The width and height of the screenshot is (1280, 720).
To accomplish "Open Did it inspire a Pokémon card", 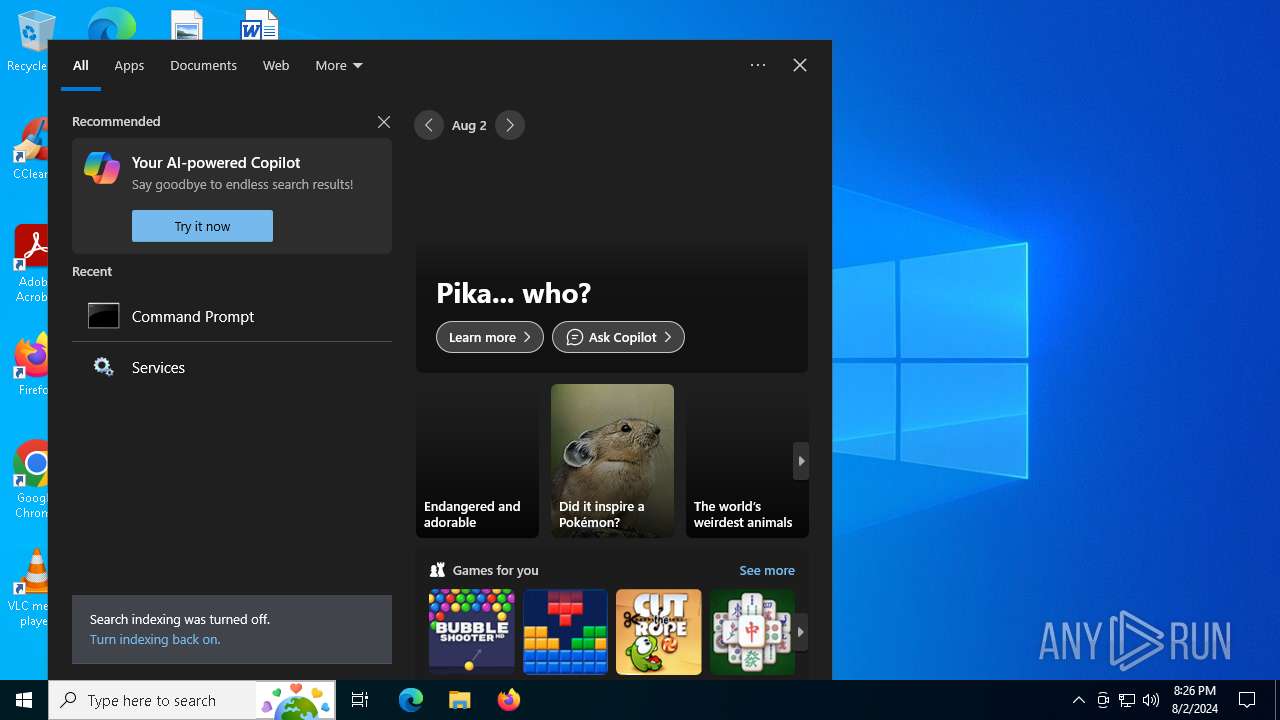I will point(612,461).
